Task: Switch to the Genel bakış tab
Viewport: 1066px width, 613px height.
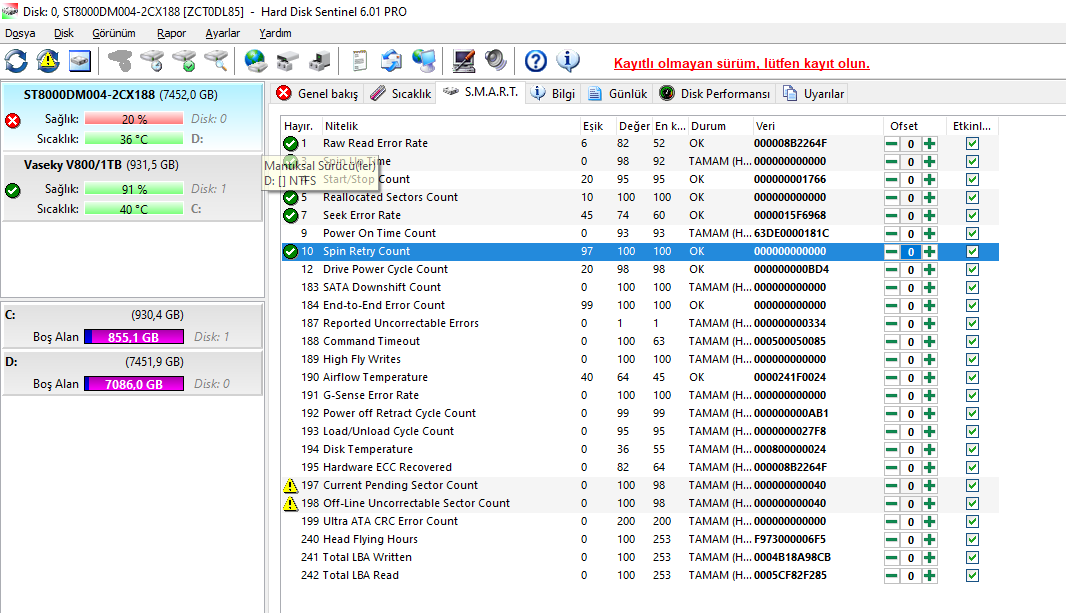Action: pos(317,94)
